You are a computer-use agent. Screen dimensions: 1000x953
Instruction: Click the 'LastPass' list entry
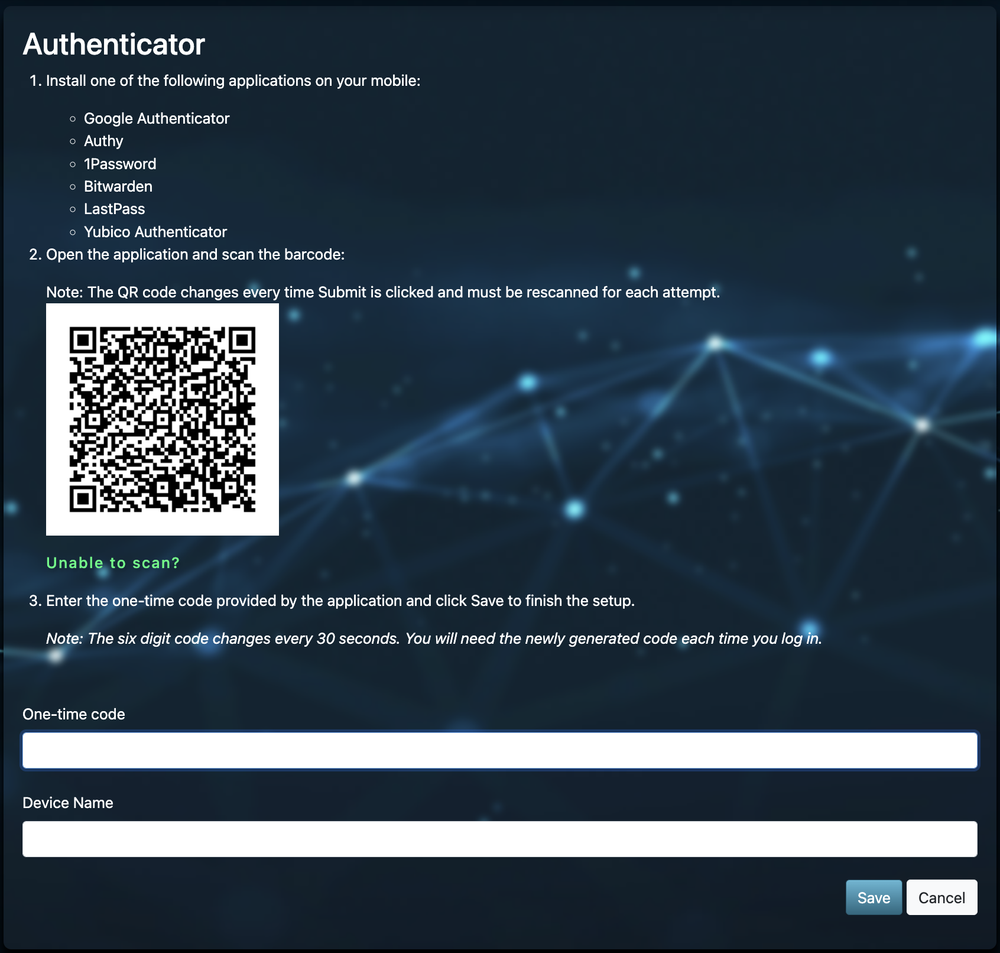[114, 209]
